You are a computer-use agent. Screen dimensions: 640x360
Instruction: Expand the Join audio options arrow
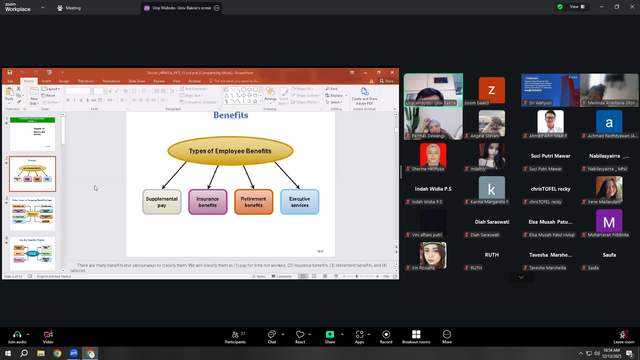[x=28, y=334]
